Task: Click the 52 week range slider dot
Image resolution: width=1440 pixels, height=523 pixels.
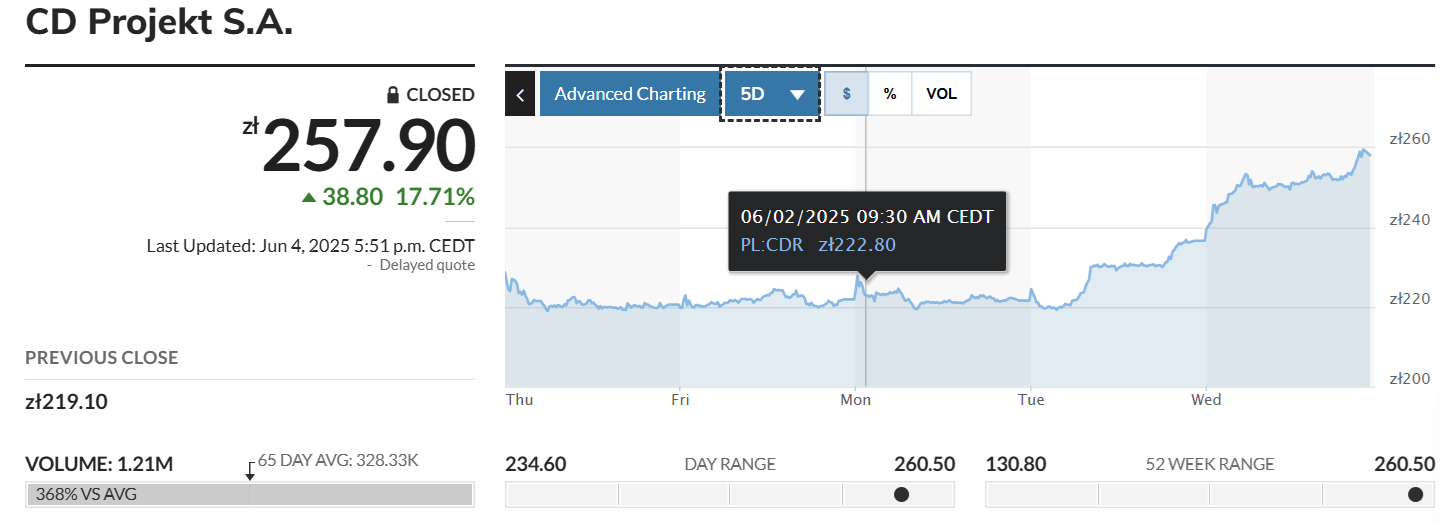Action: [x=1415, y=494]
